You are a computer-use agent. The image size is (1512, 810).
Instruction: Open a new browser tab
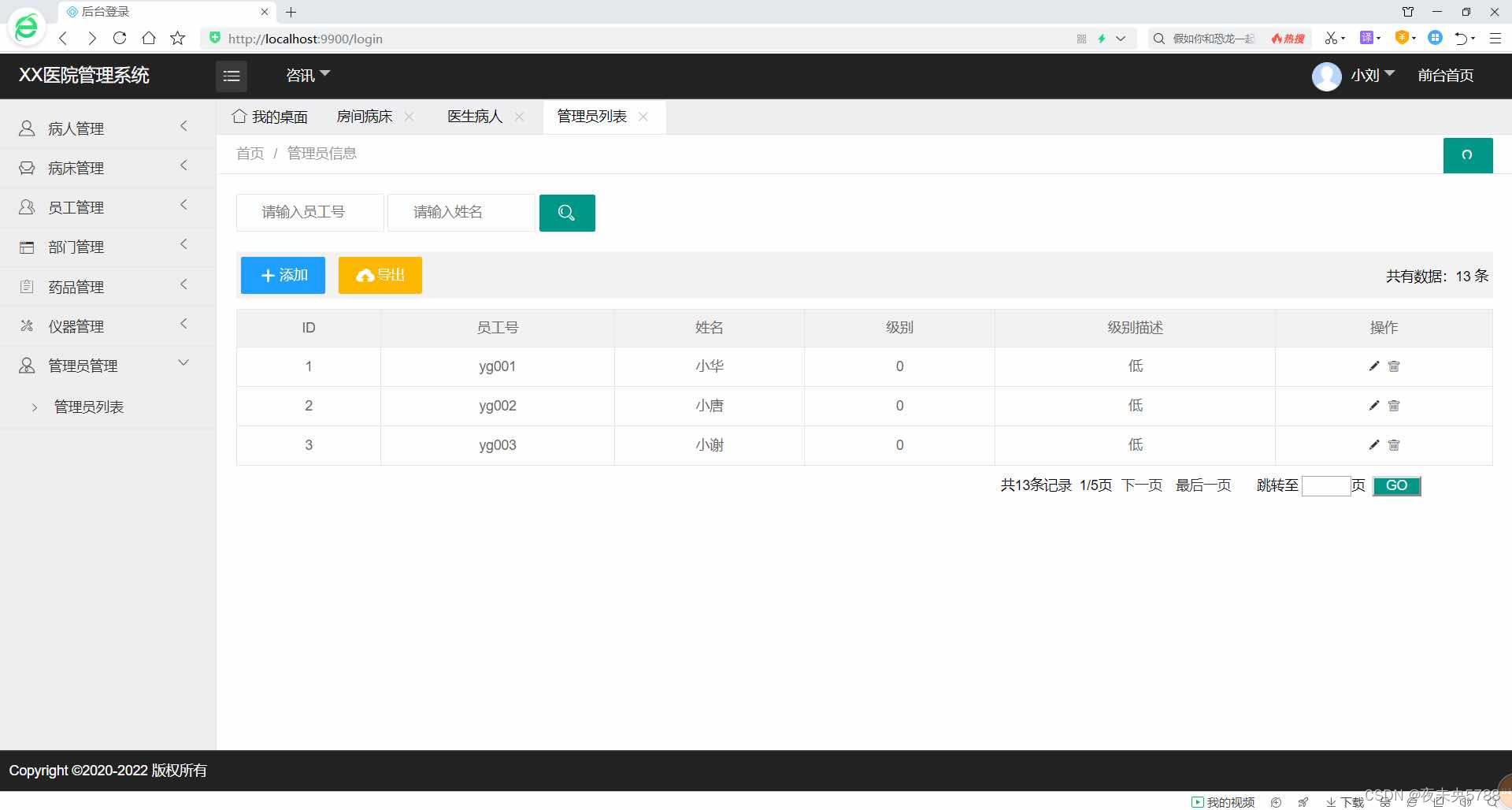click(x=291, y=12)
